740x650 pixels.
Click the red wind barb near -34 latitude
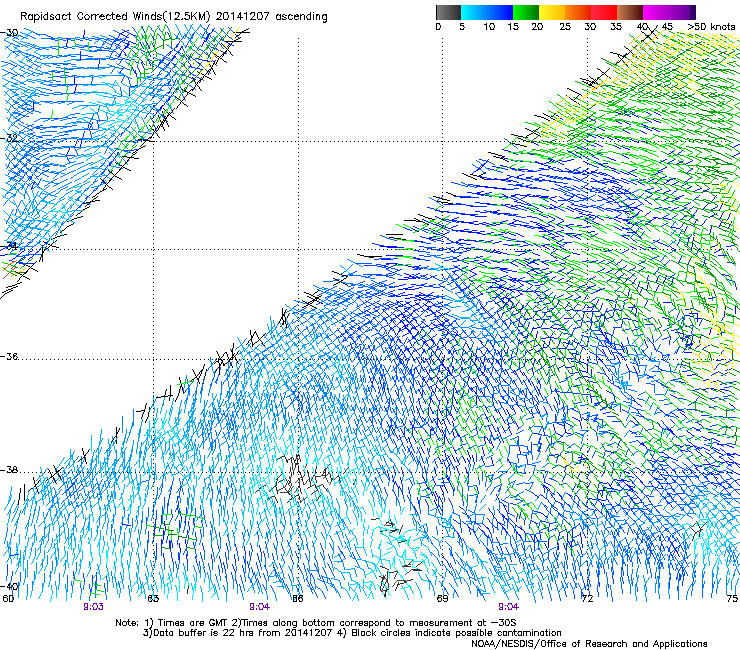(x=9, y=271)
